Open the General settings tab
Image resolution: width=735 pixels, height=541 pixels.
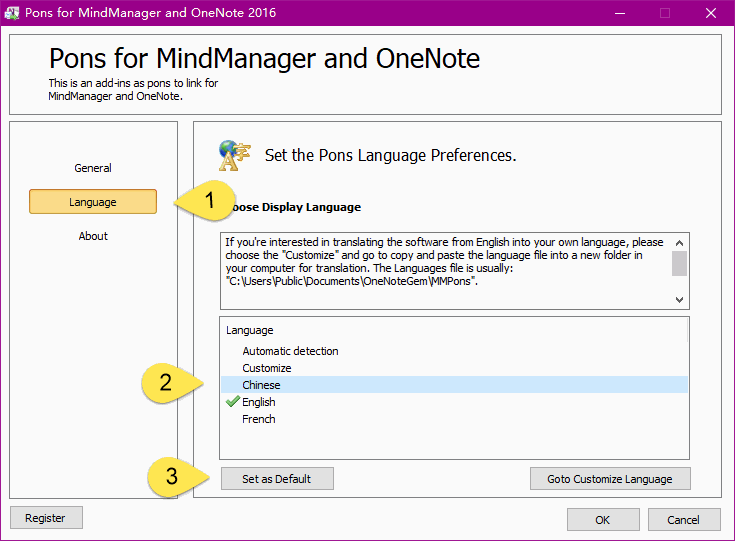coord(93,168)
